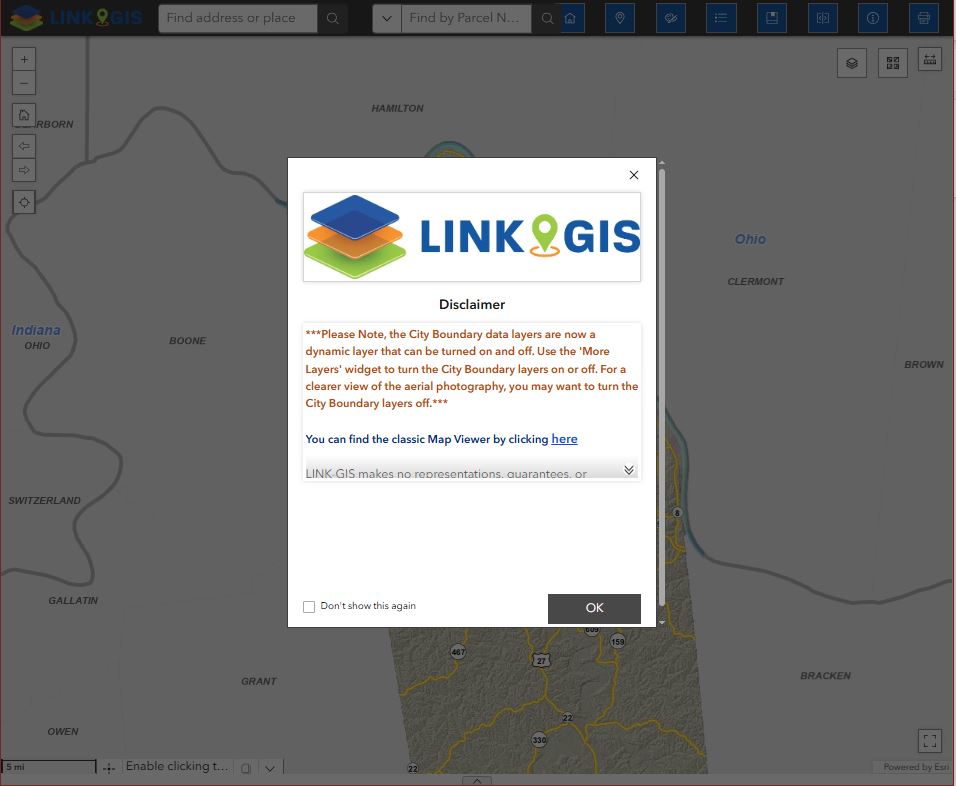Expand the disclaimer text with the double chevron
This screenshot has height=786, width=956.
tap(629, 470)
